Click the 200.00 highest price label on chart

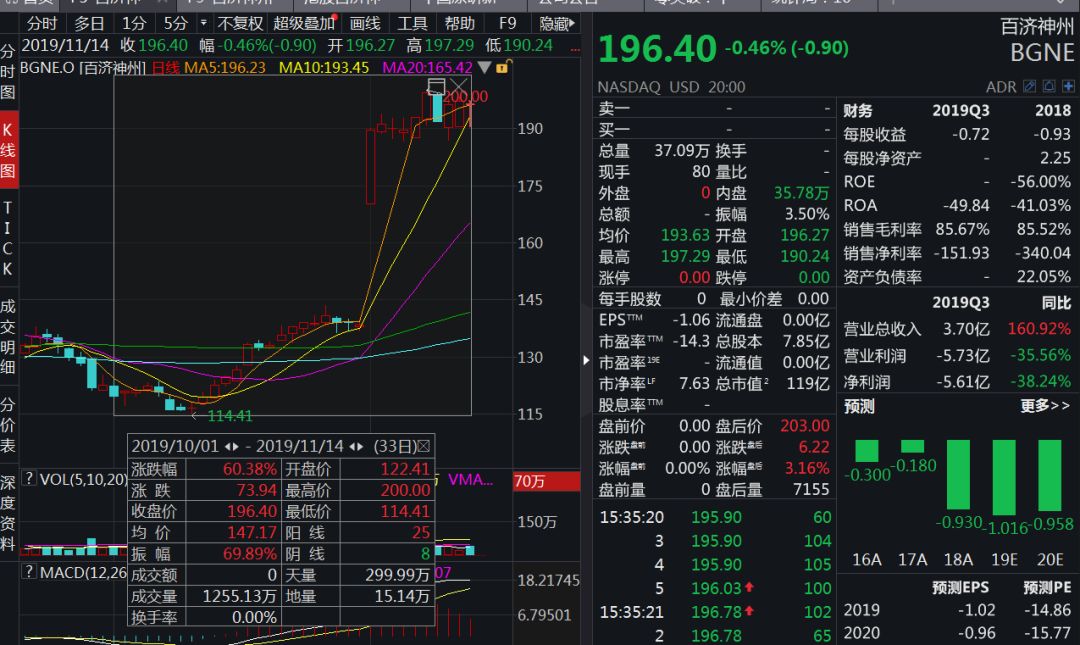[466, 96]
